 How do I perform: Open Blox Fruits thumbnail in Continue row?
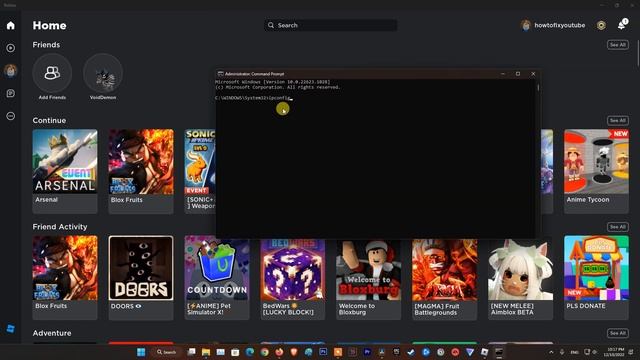point(141,162)
